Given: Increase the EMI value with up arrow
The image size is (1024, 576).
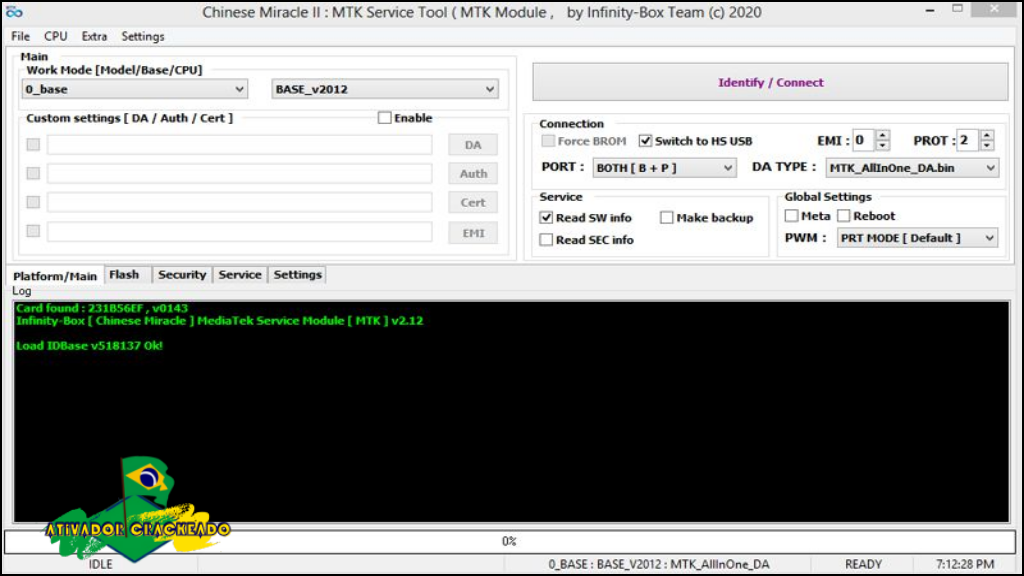Looking at the screenshot, I should [882, 135].
